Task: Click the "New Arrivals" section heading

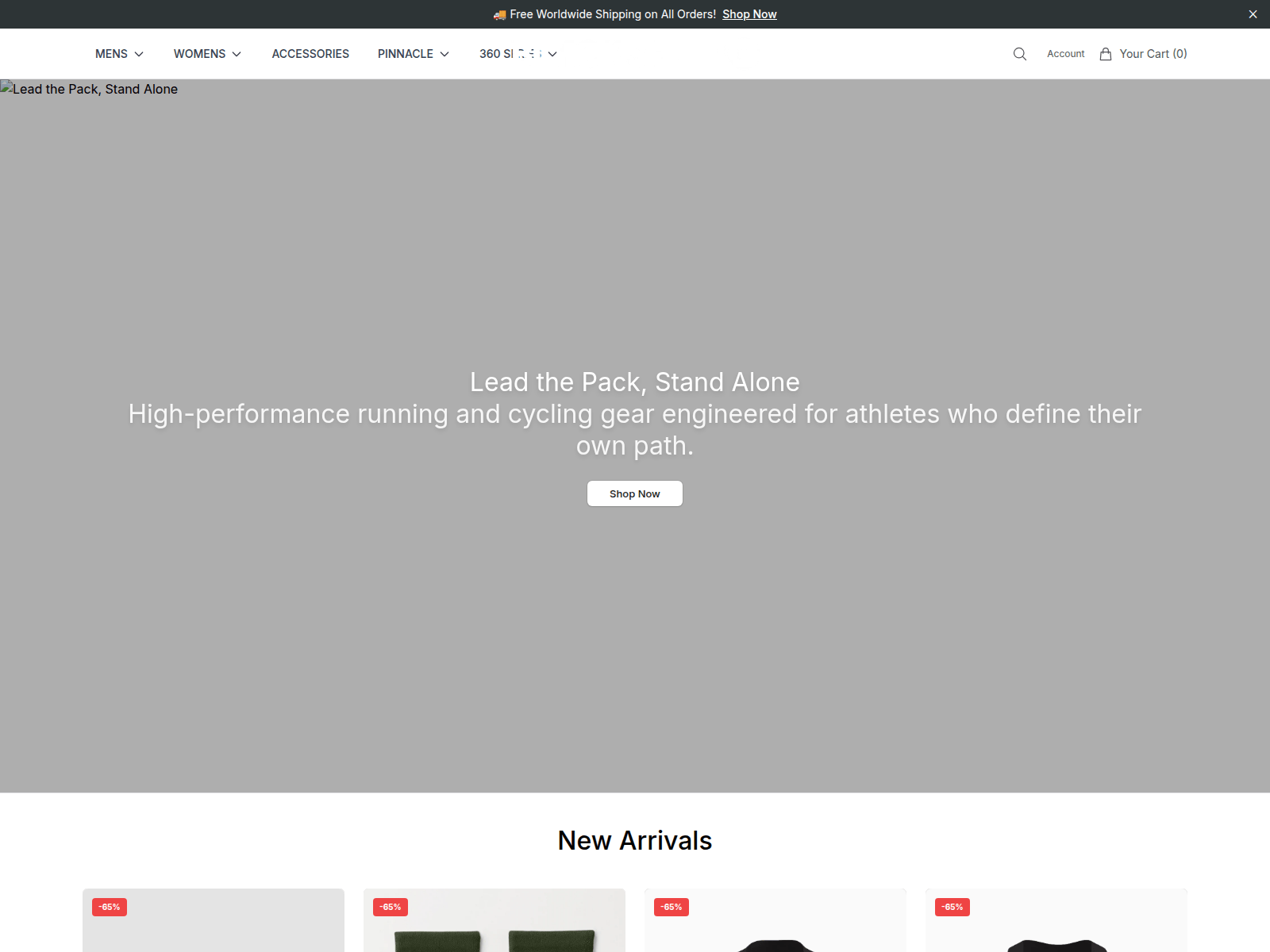Action: [x=635, y=840]
